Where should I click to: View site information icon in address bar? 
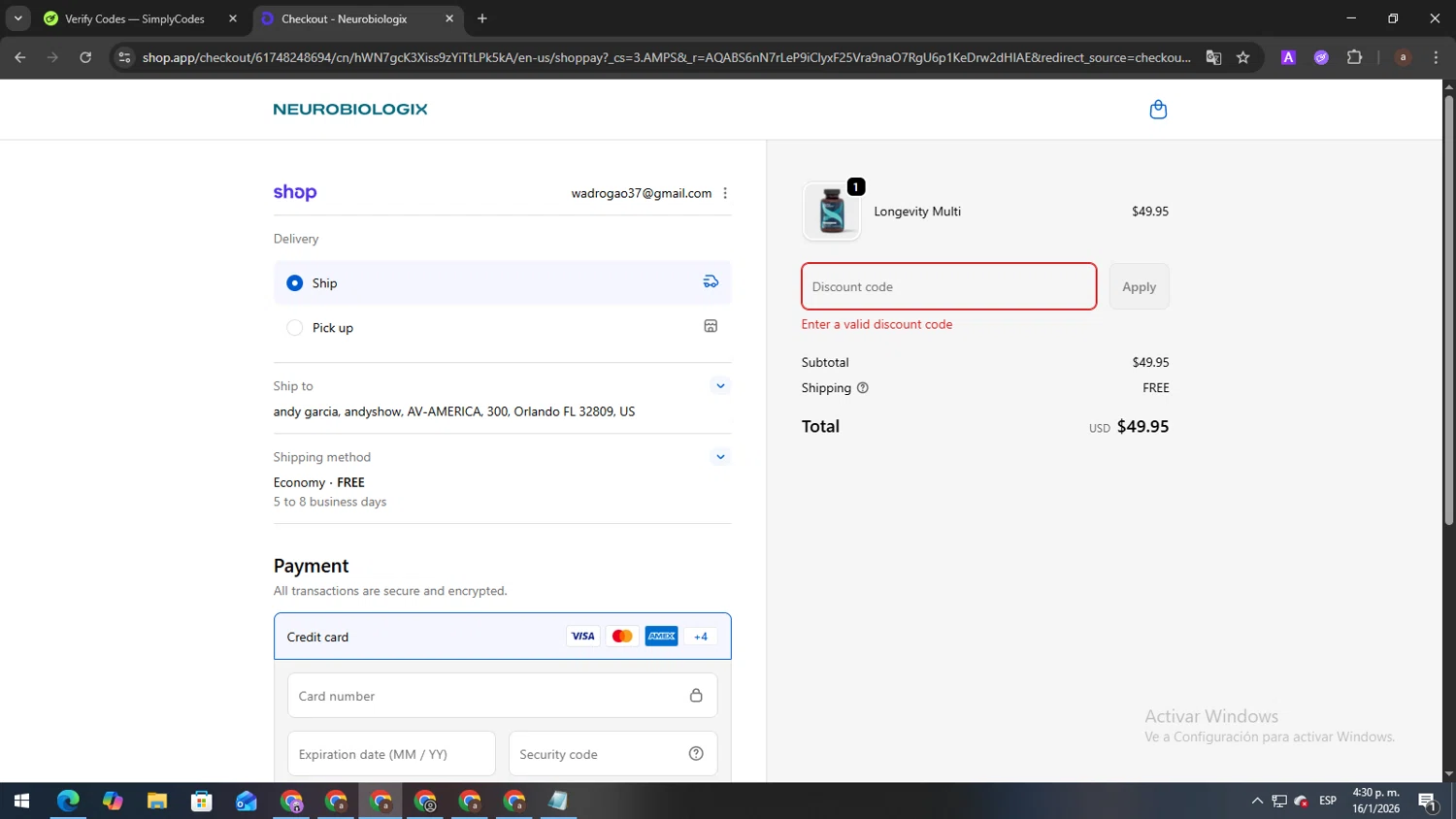pos(124,57)
